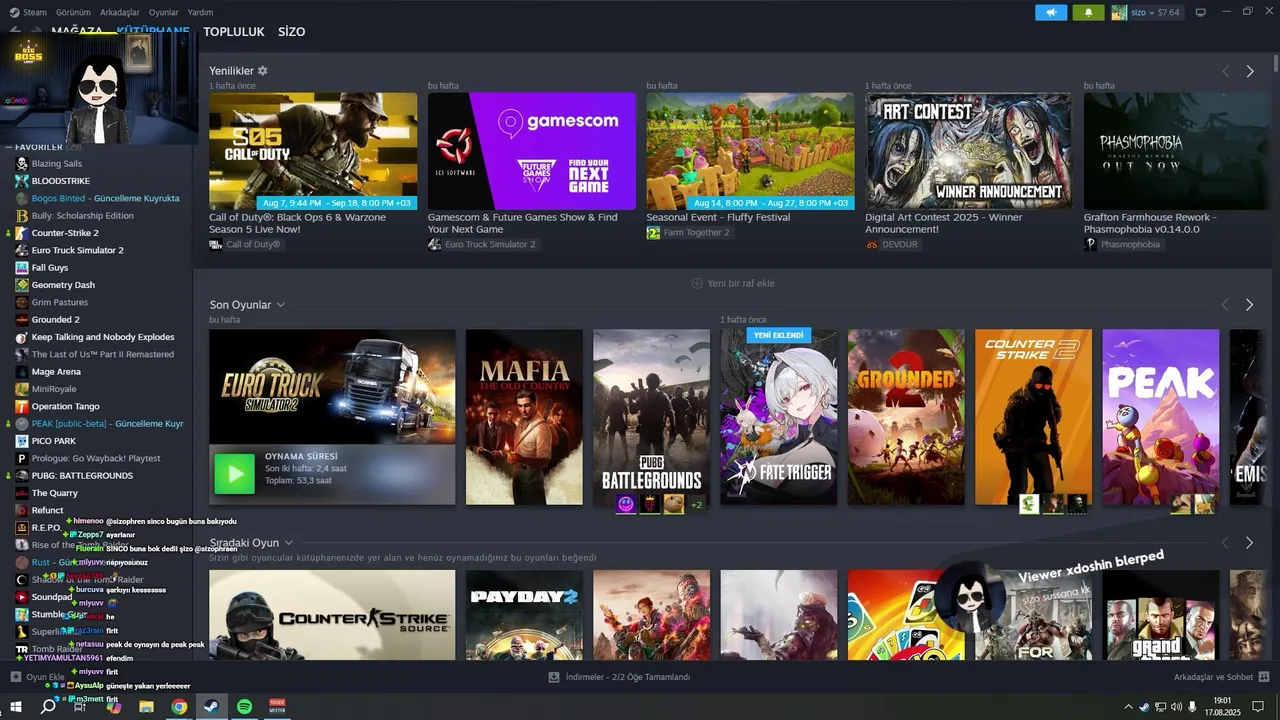
Task: Open the PEAK game cover in Son Oyunlar
Action: click(1161, 417)
